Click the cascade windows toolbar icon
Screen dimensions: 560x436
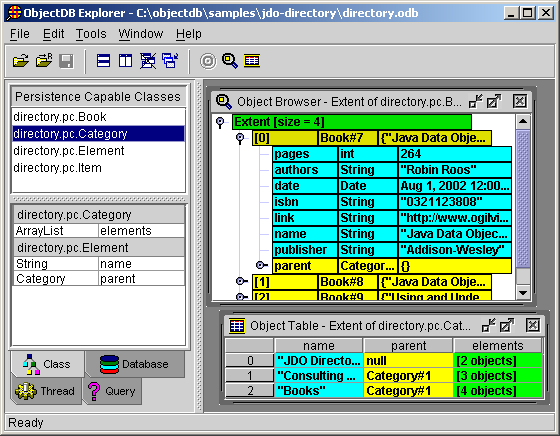click(170, 61)
